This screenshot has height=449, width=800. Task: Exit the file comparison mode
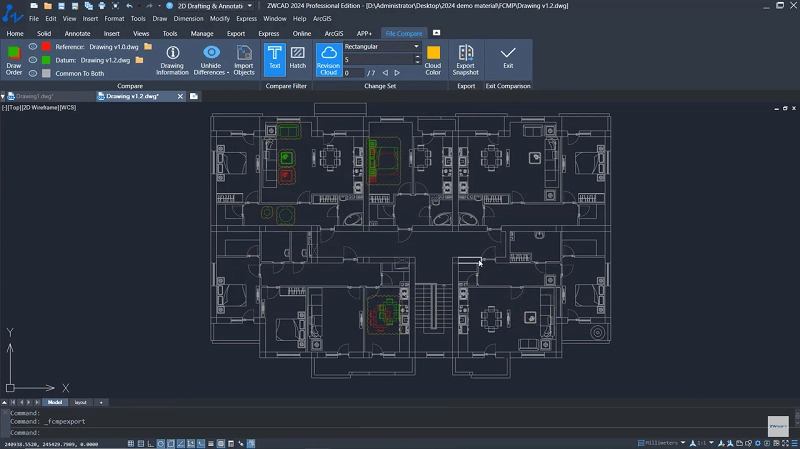508,58
